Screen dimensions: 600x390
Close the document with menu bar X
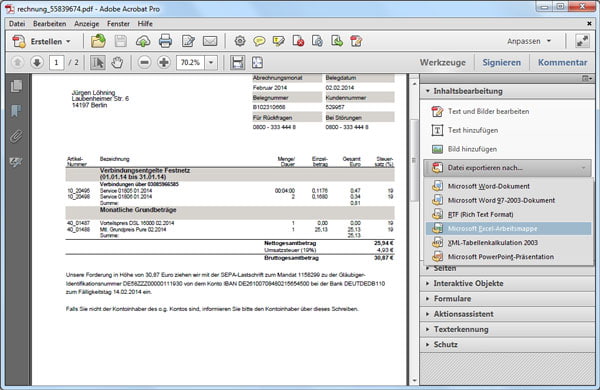pyautogui.click(x=589, y=24)
